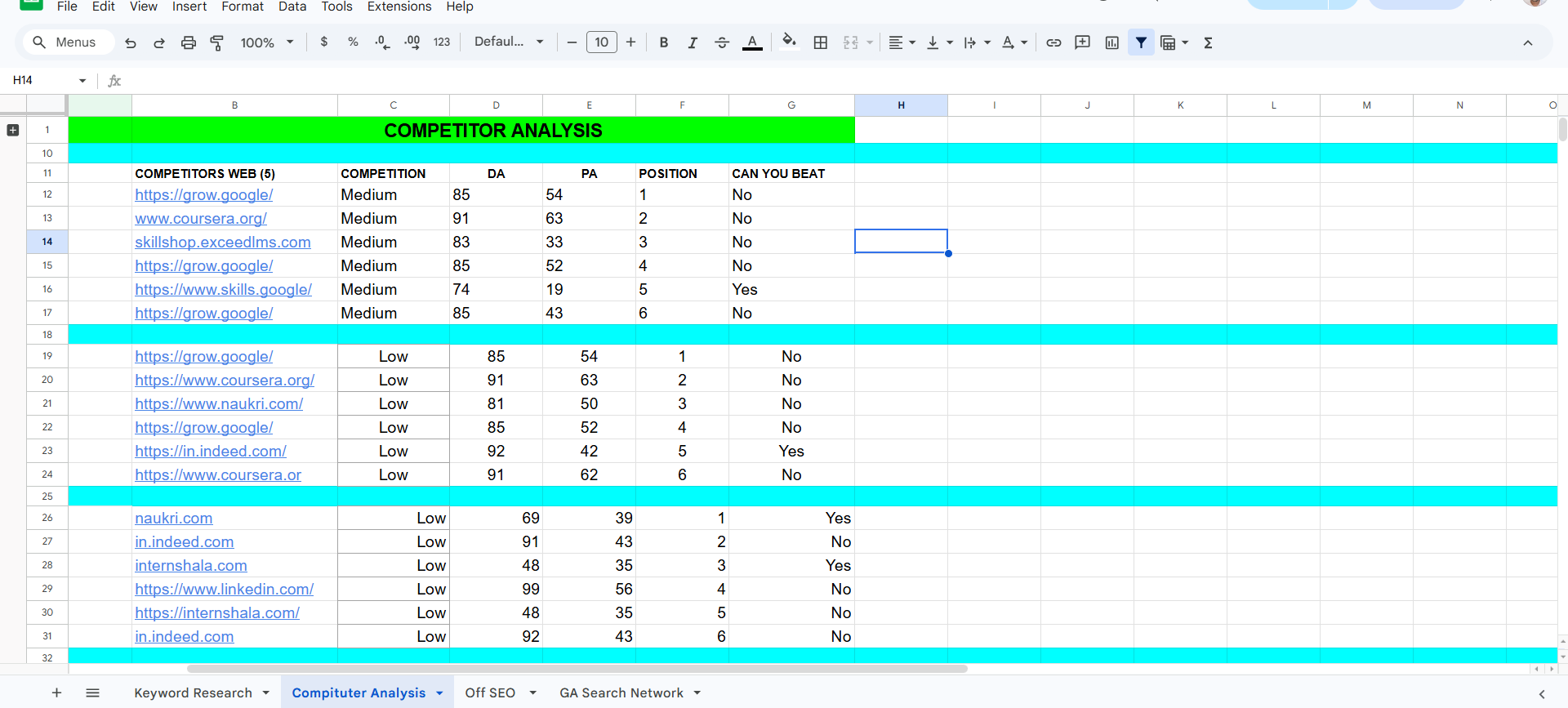Open the Data menu

point(292,7)
